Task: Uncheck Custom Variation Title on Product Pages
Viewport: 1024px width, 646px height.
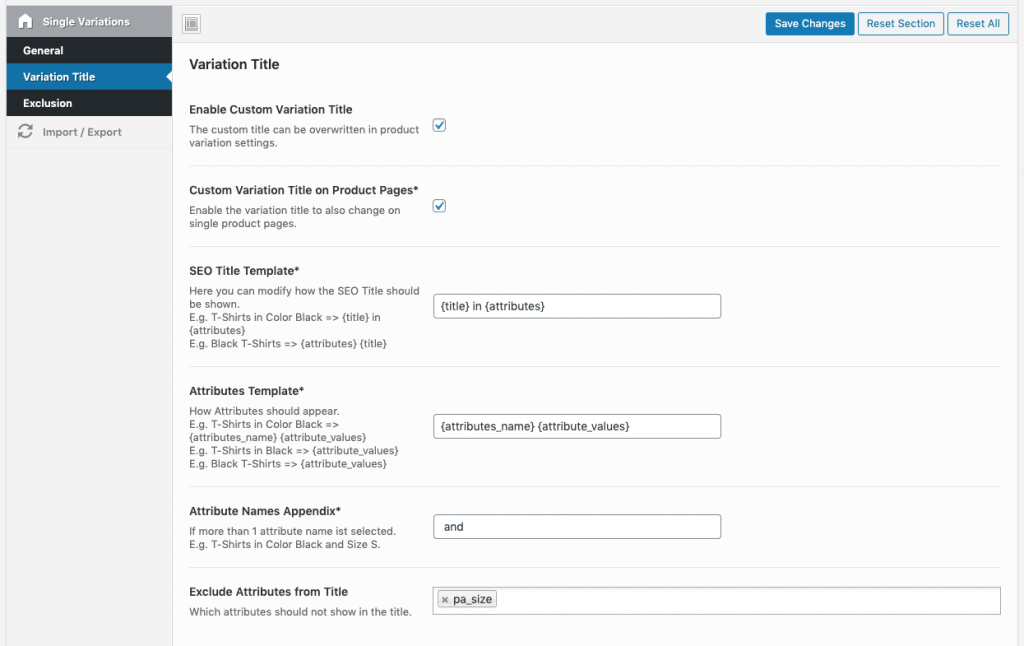Action: (x=439, y=206)
